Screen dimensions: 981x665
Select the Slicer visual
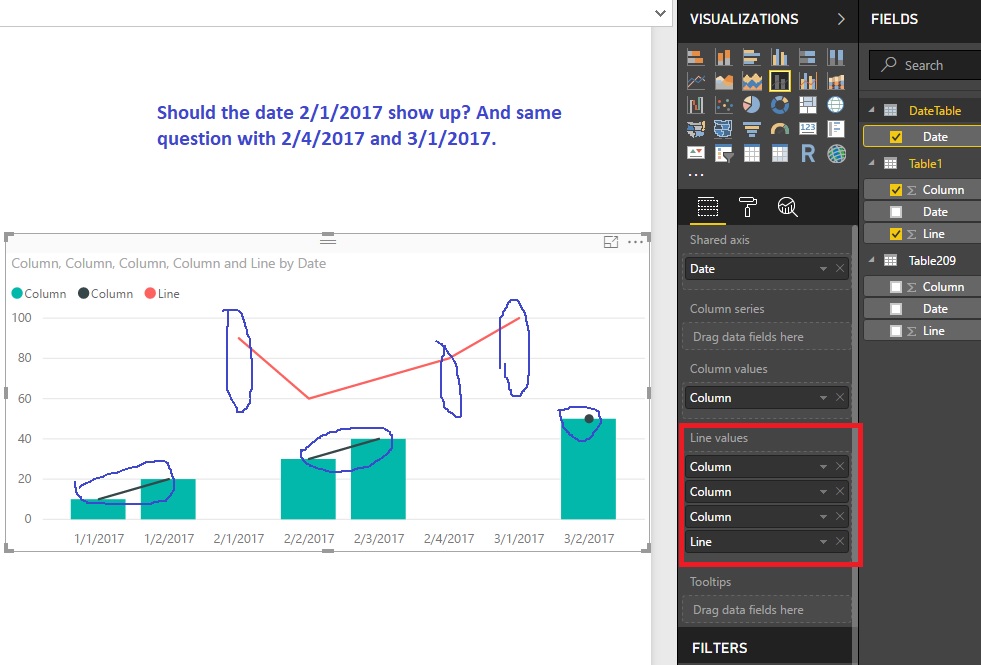point(724,153)
